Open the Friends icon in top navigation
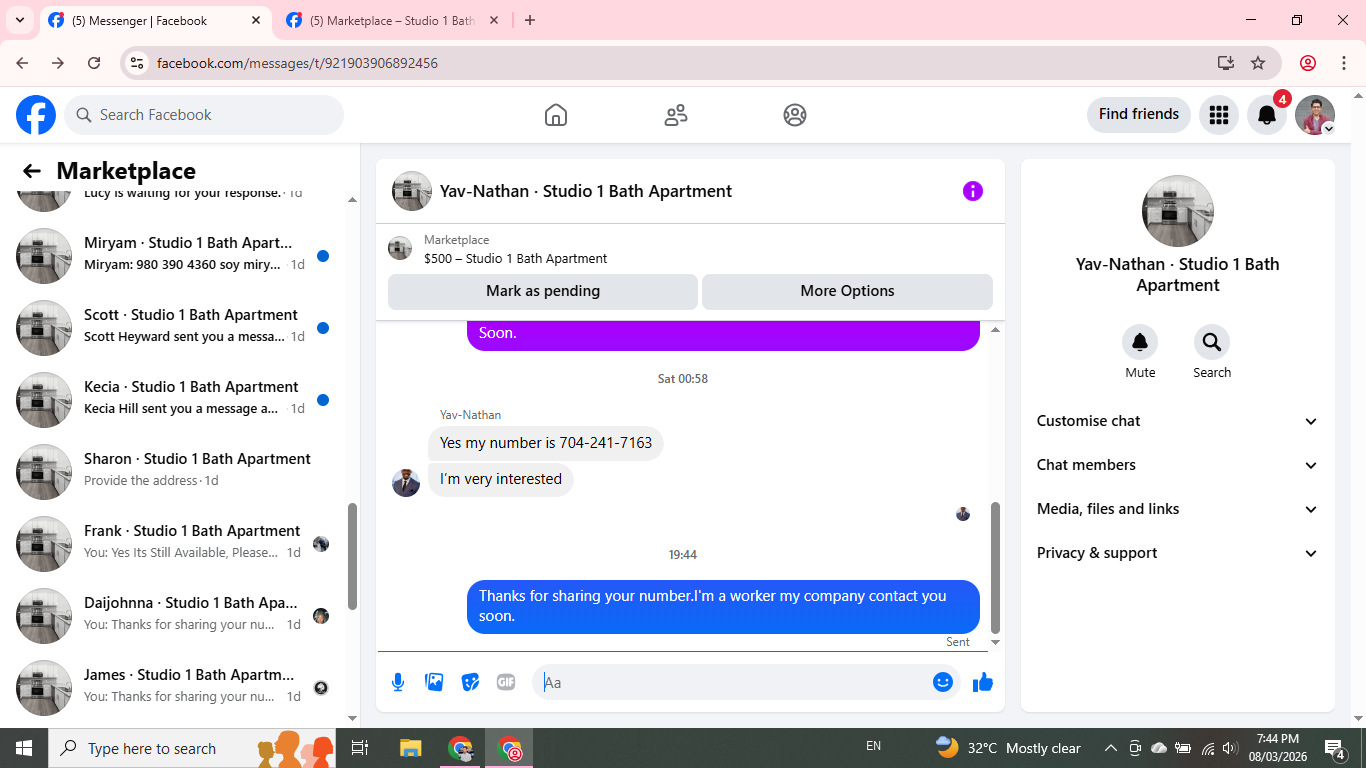 click(676, 115)
